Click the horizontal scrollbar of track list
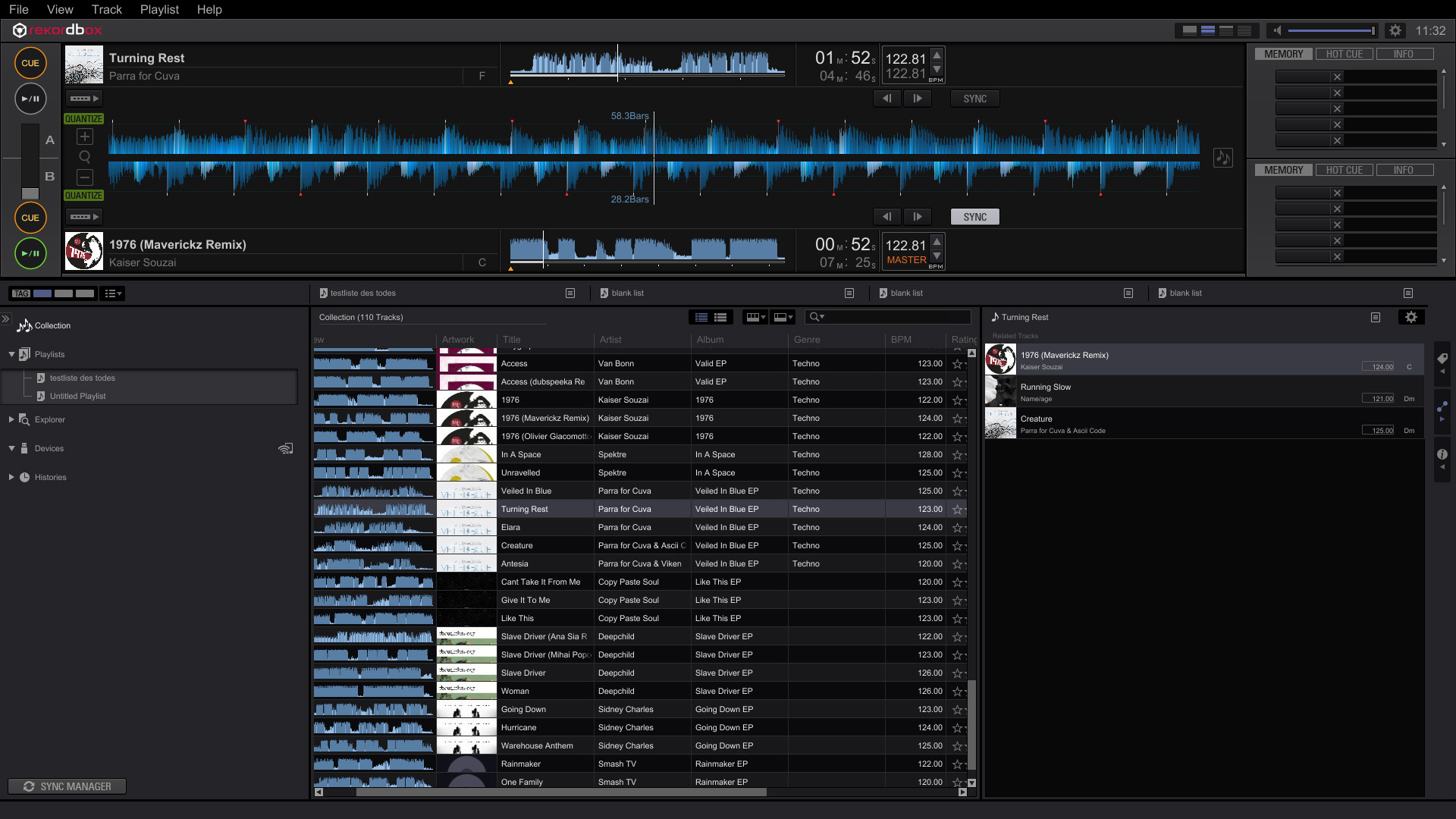Image resolution: width=1456 pixels, height=819 pixels. coord(561,792)
